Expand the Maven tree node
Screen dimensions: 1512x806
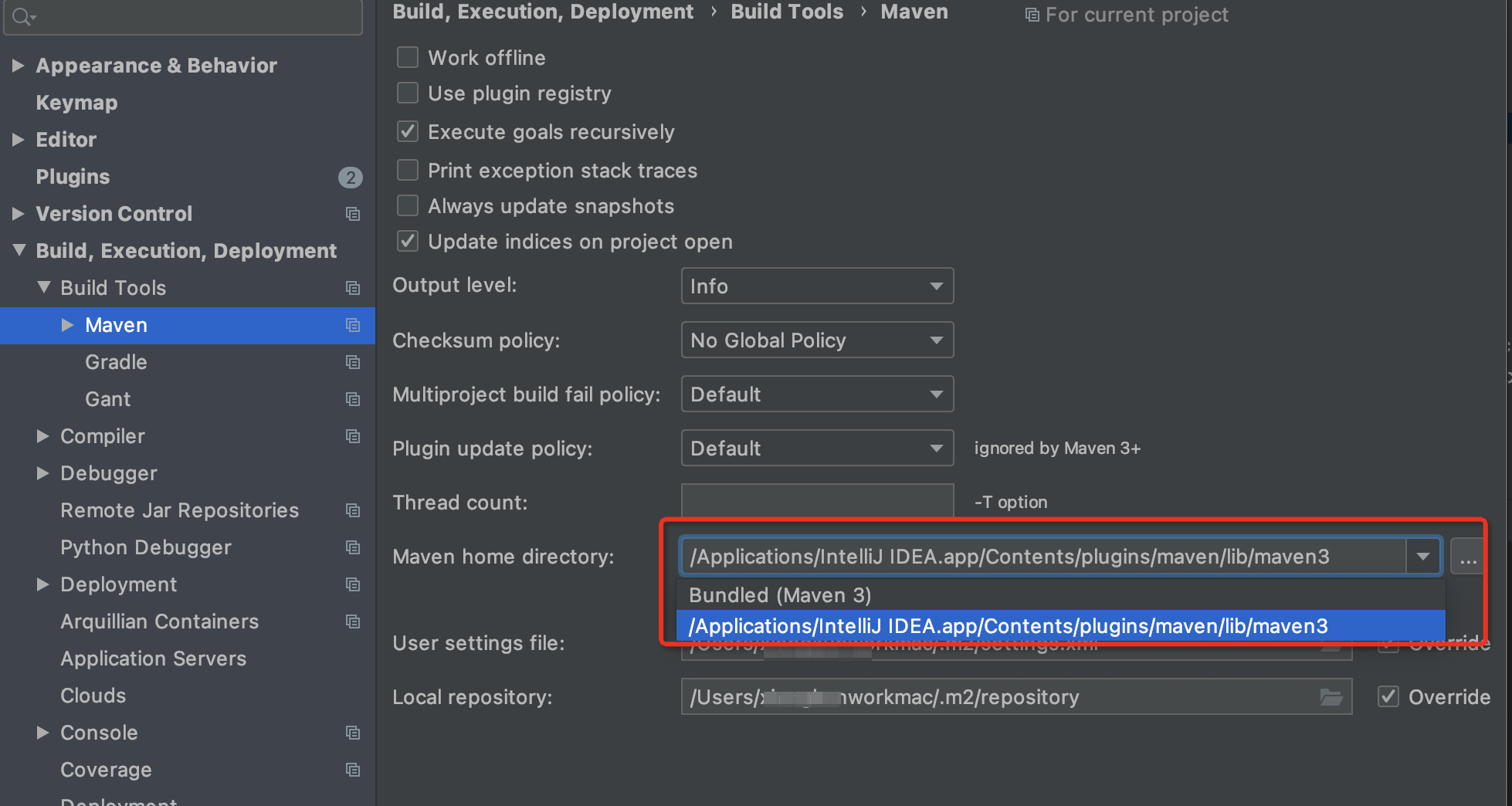68,325
